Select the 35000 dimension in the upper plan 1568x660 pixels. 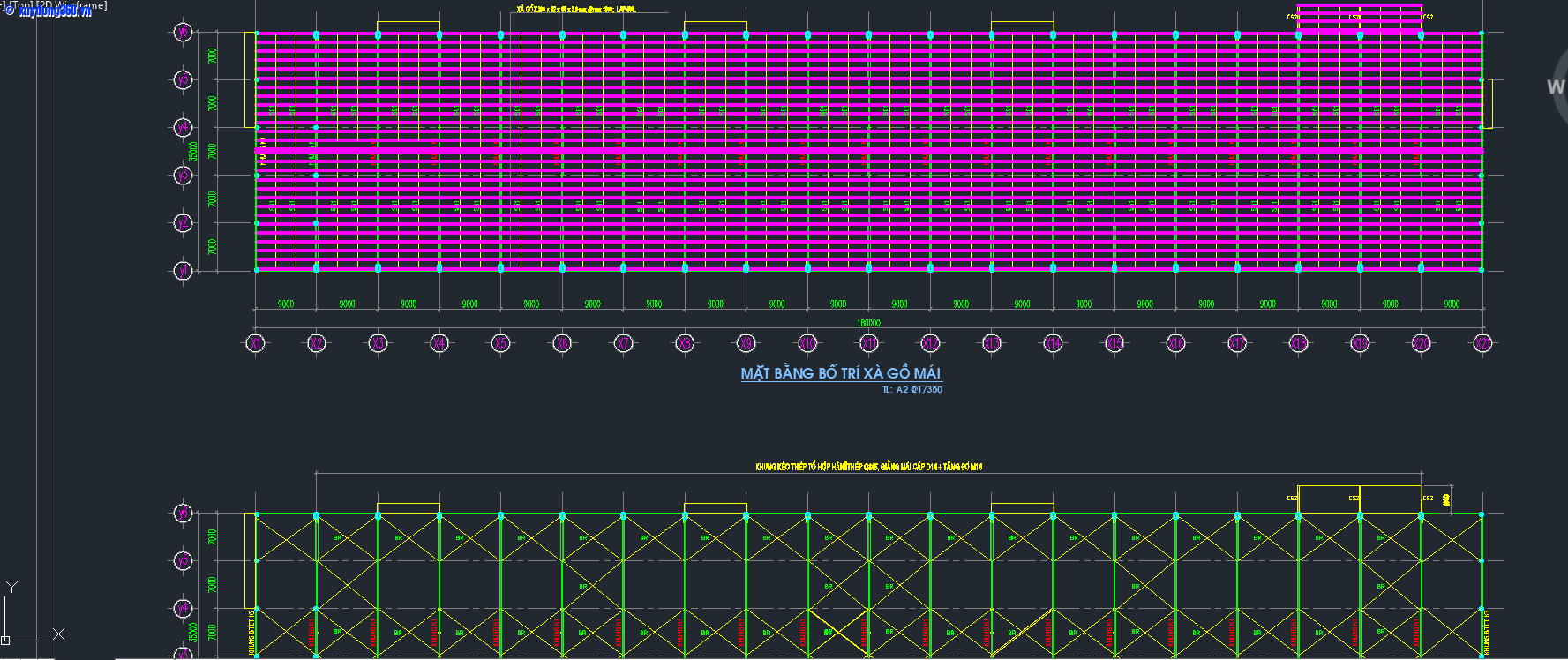coord(193,151)
